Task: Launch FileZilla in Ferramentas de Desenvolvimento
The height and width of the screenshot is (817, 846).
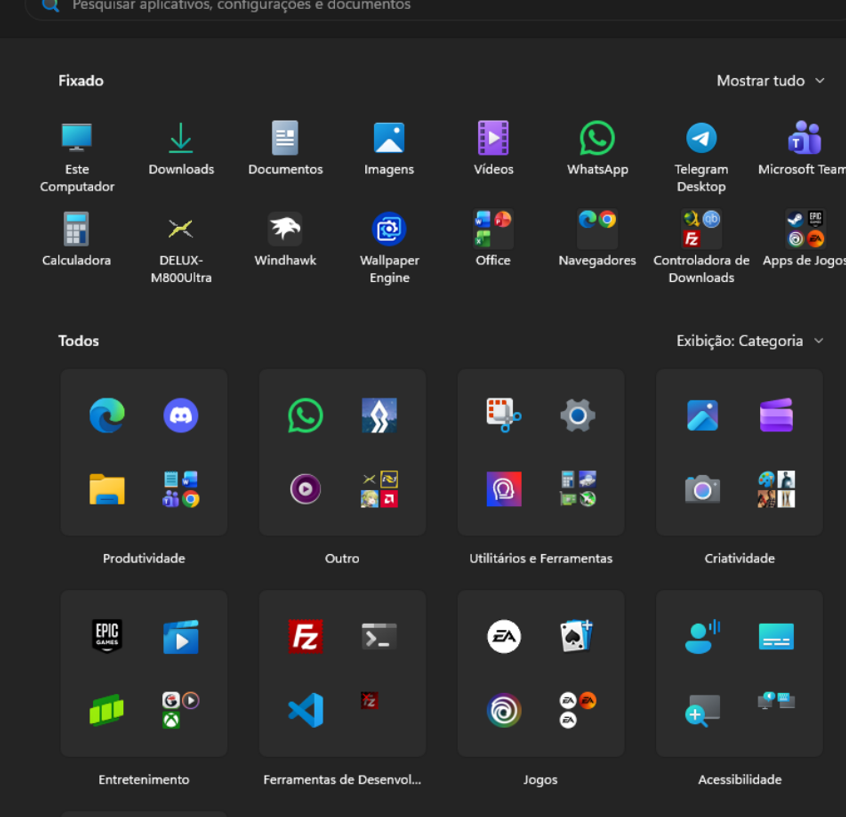Action: point(305,636)
